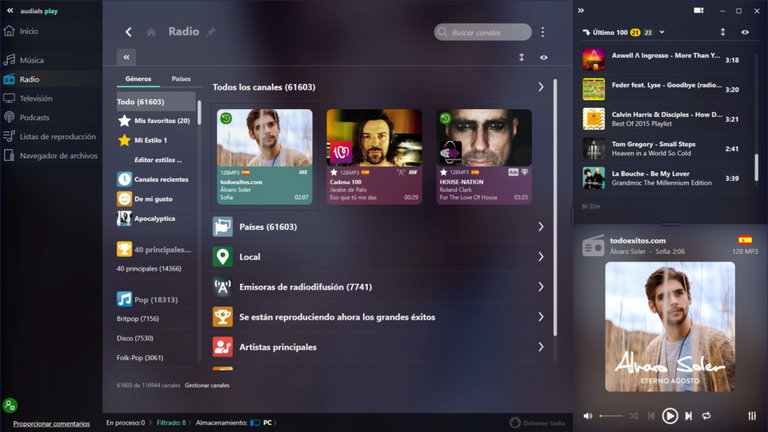Select Britpop (7156) subgenre
This screenshot has height=432, width=768.
138,319
